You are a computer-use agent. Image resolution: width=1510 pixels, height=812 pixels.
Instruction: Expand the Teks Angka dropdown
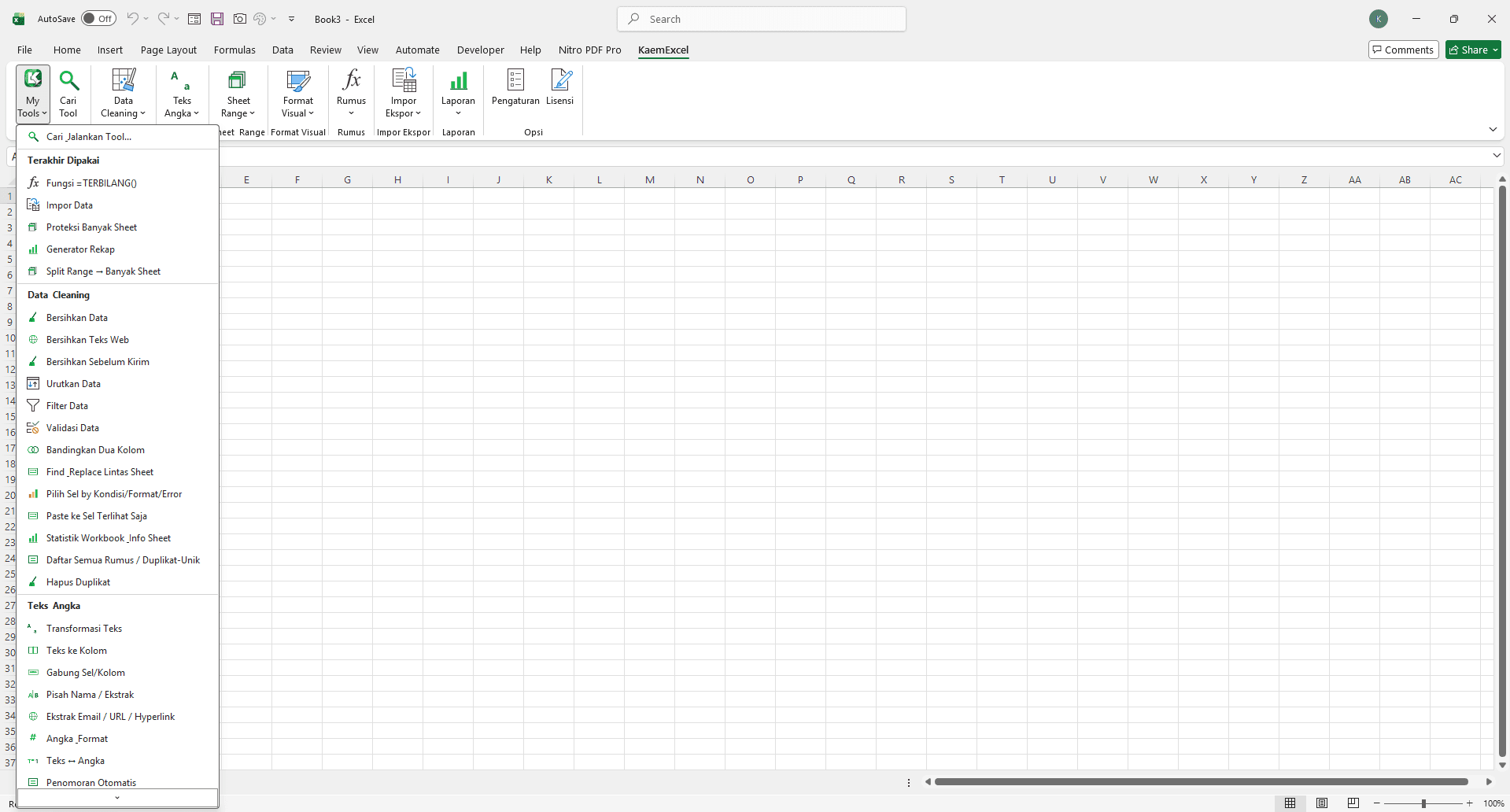click(x=182, y=93)
